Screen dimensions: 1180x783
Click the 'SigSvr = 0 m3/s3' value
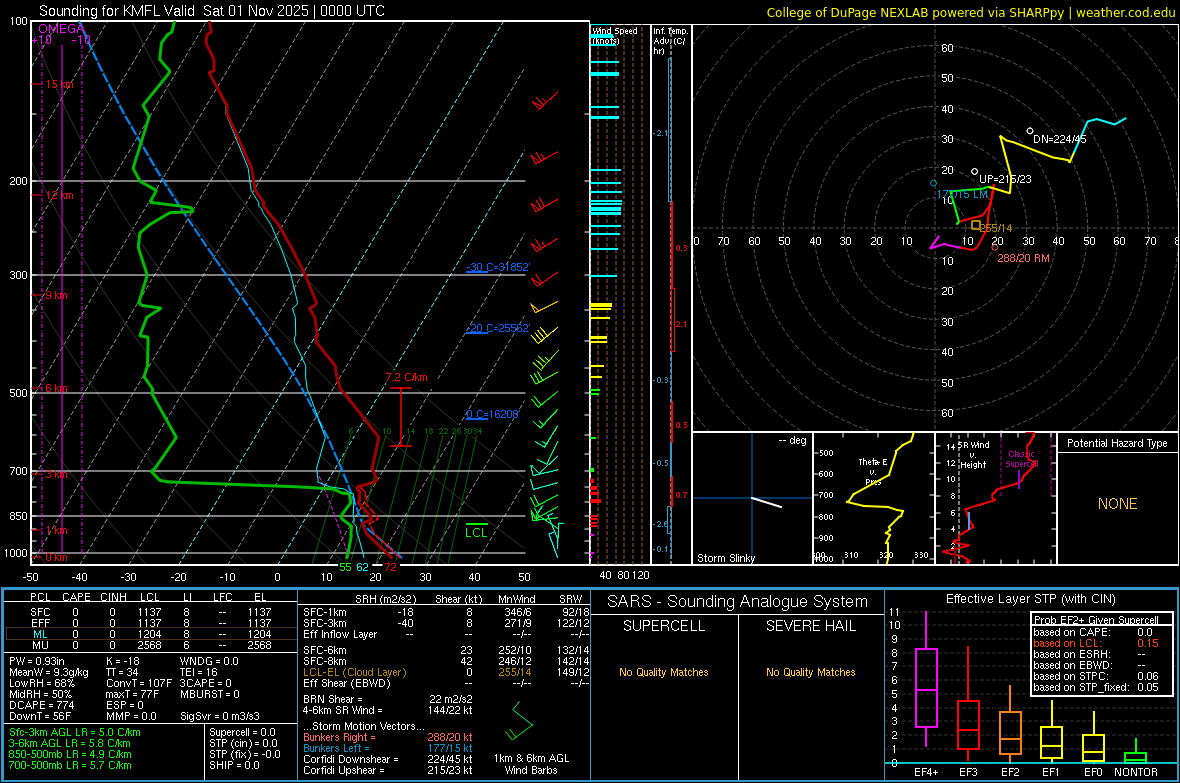pyautogui.click(x=220, y=716)
